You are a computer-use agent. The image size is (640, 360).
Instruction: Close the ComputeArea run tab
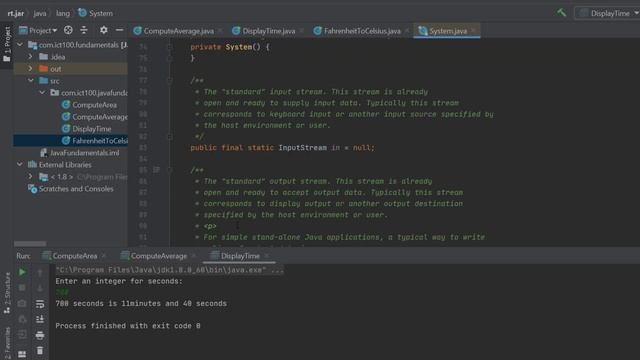tap(104, 256)
